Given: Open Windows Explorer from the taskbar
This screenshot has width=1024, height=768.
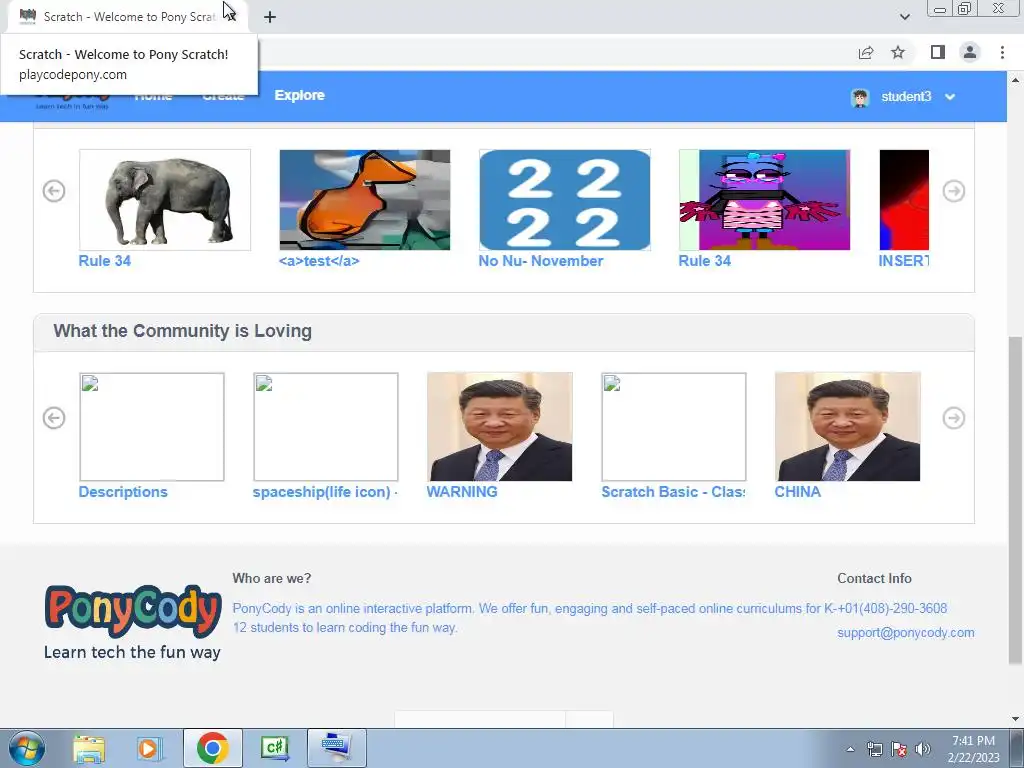Looking at the screenshot, I should 89,748.
